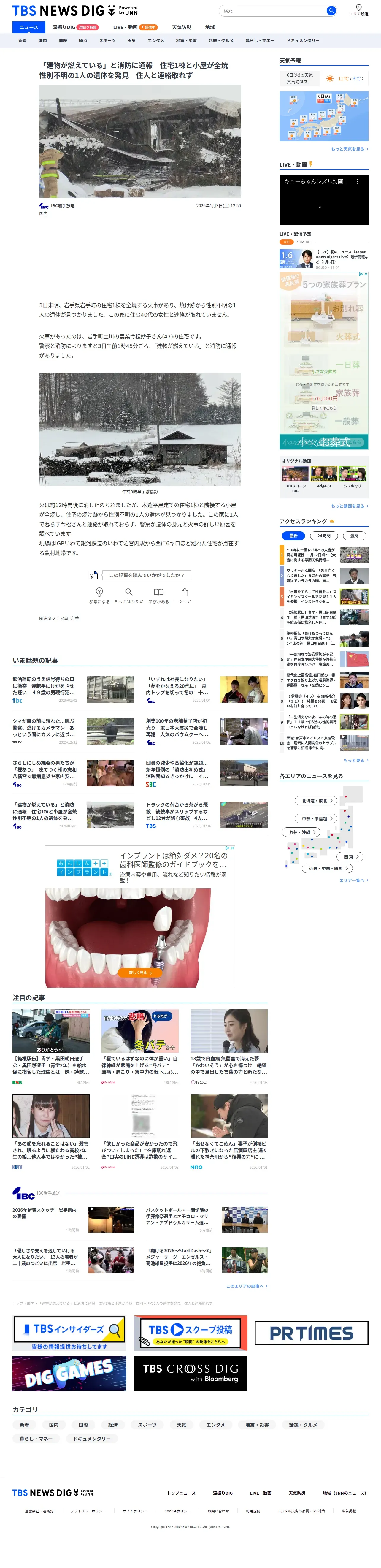Open the LIVE video three-dot menu
381x1568 pixels.
(357, 181)
